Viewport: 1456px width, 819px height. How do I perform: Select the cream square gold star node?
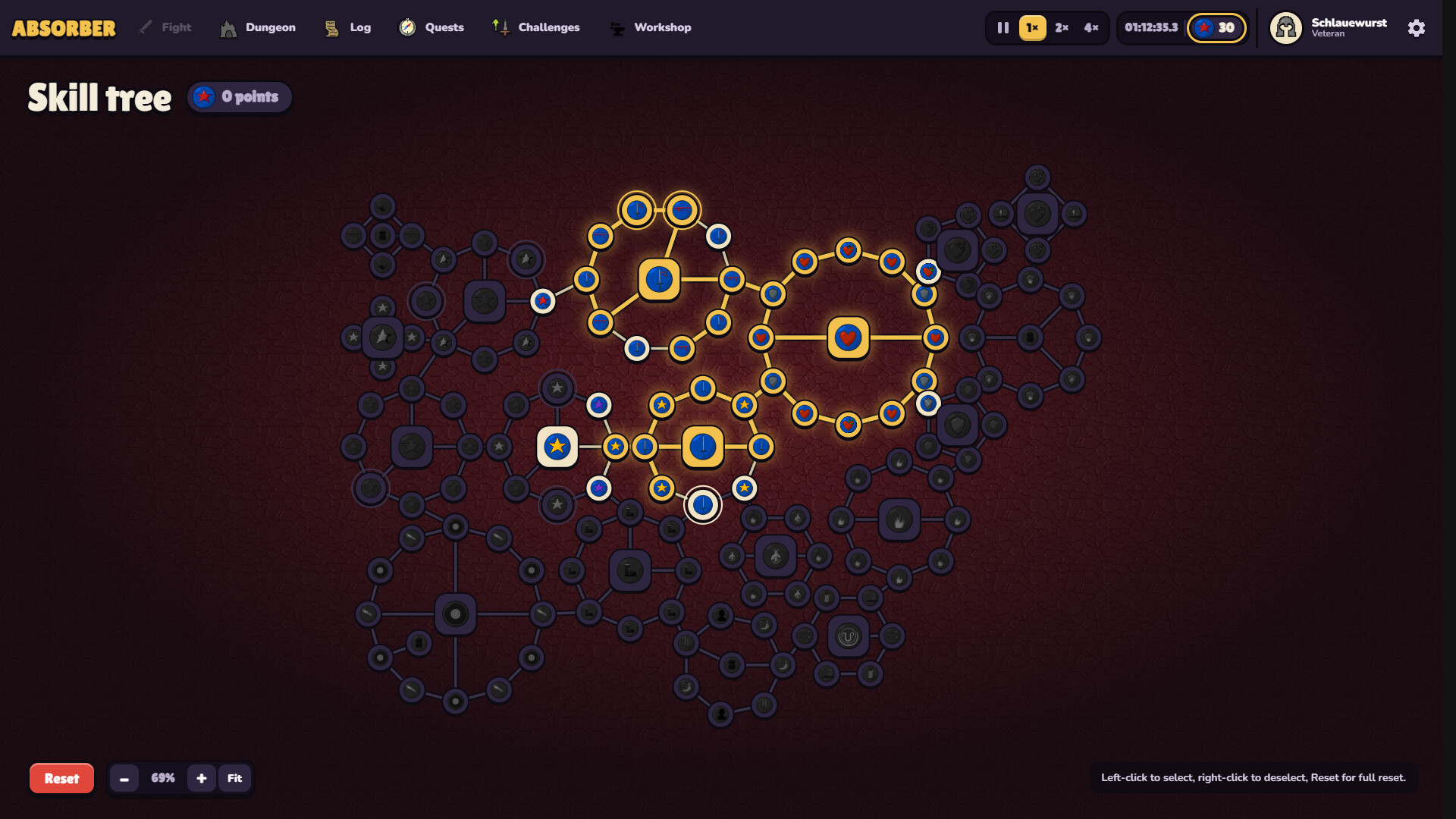(x=557, y=447)
